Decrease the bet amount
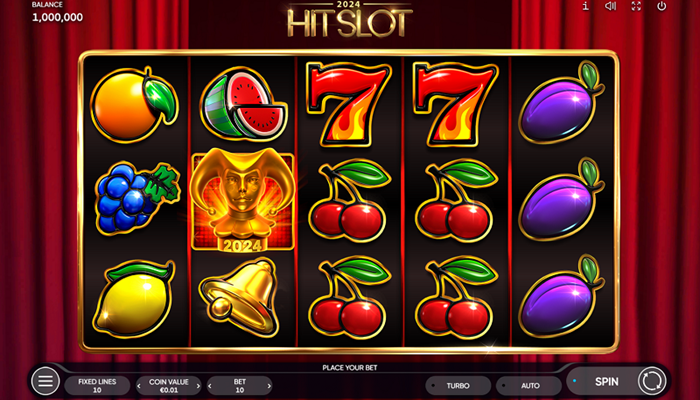Viewport: 700px width, 400px height. [210, 386]
